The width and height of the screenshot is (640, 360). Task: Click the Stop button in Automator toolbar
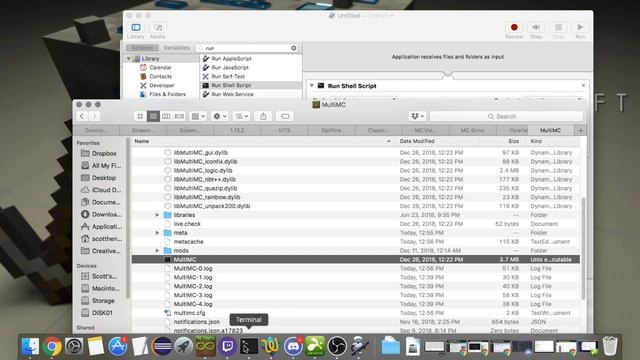point(558,27)
